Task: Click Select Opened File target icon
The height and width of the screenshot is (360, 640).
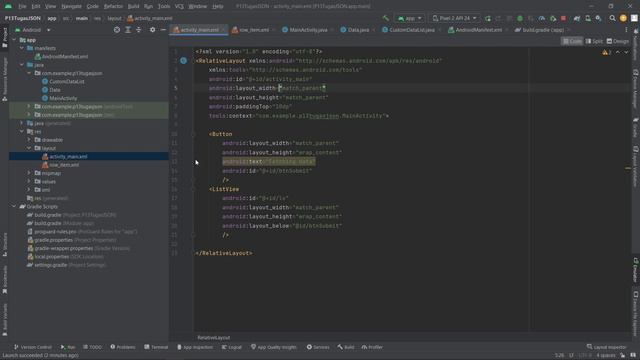Action: pyautogui.click(x=117, y=30)
